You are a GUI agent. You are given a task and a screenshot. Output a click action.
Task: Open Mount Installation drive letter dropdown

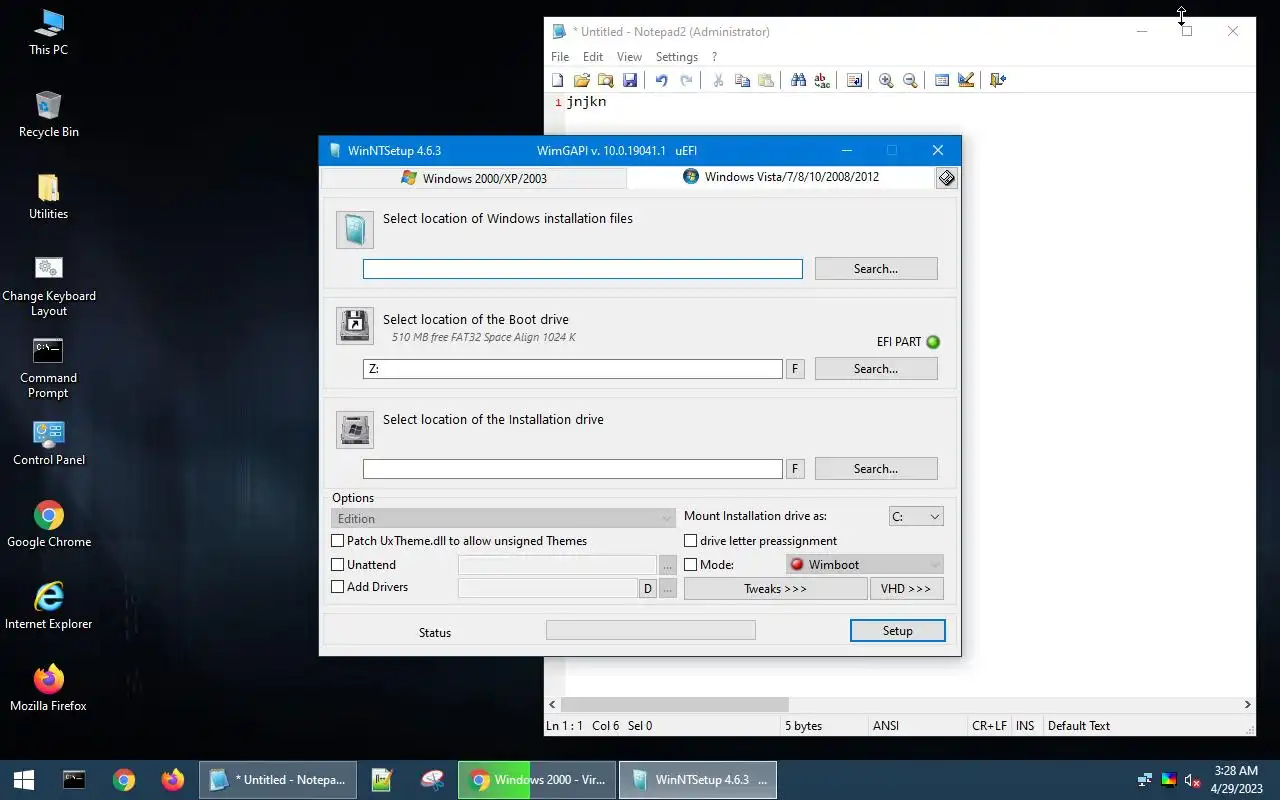tap(916, 517)
